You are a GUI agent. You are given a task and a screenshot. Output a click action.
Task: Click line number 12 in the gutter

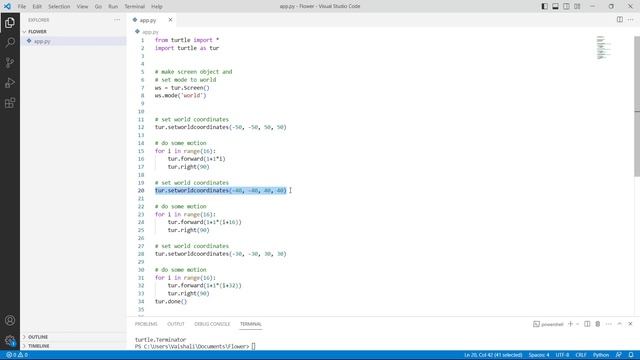[x=141, y=127]
